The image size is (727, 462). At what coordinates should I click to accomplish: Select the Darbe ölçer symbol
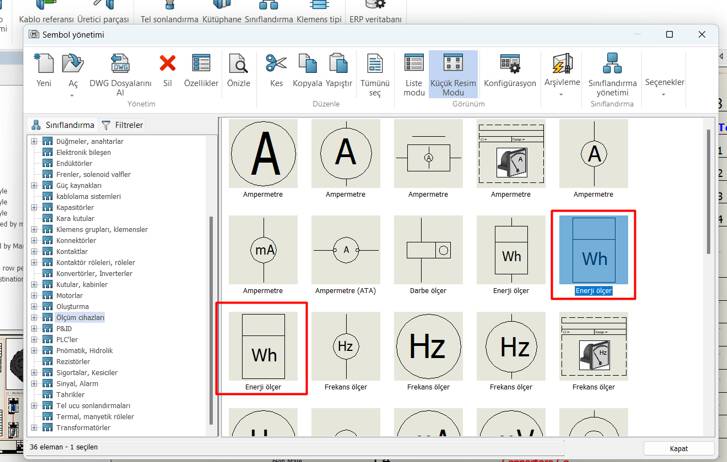tap(428, 250)
